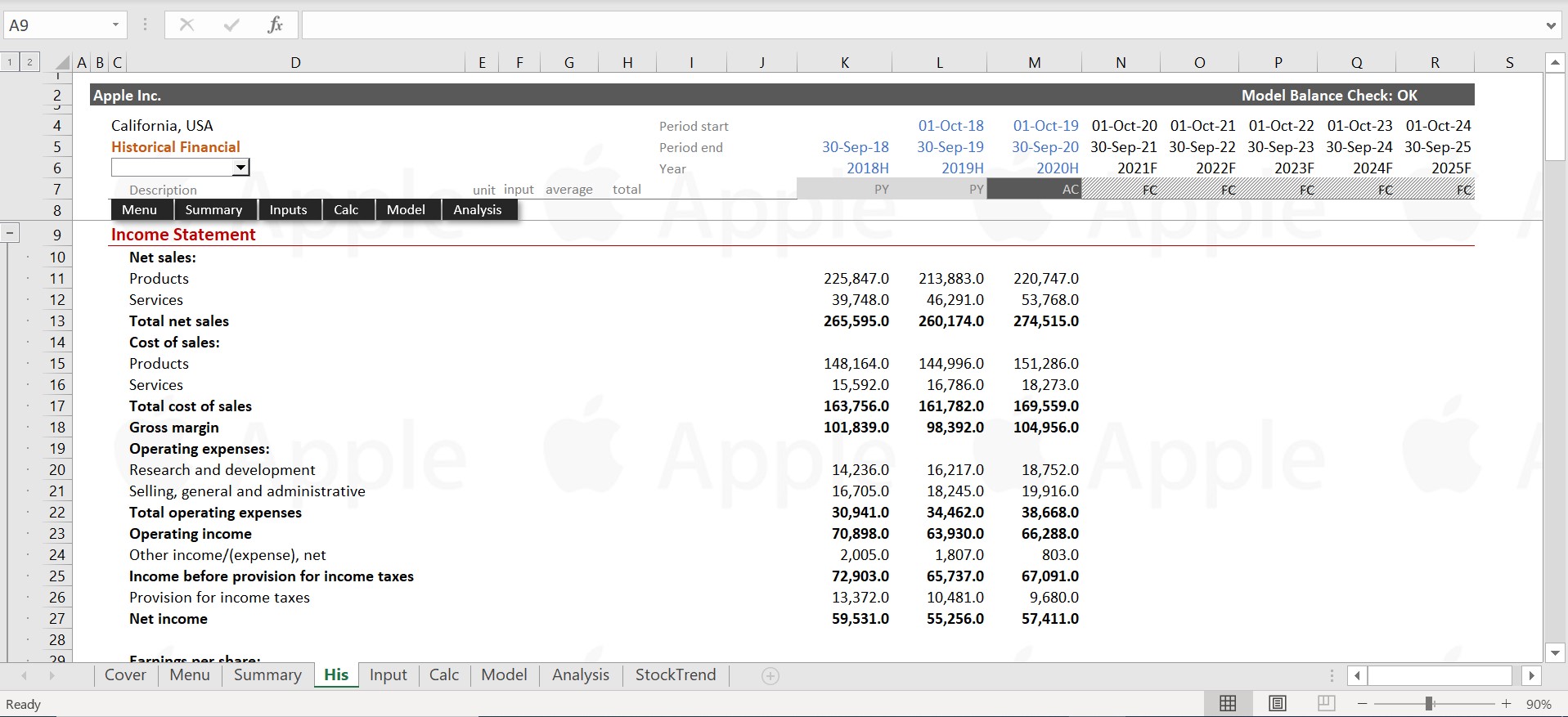The width and height of the screenshot is (1568, 717).
Task: Expand the formula bar chevron
Action: pyautogui.click(x=1551, y=25)
